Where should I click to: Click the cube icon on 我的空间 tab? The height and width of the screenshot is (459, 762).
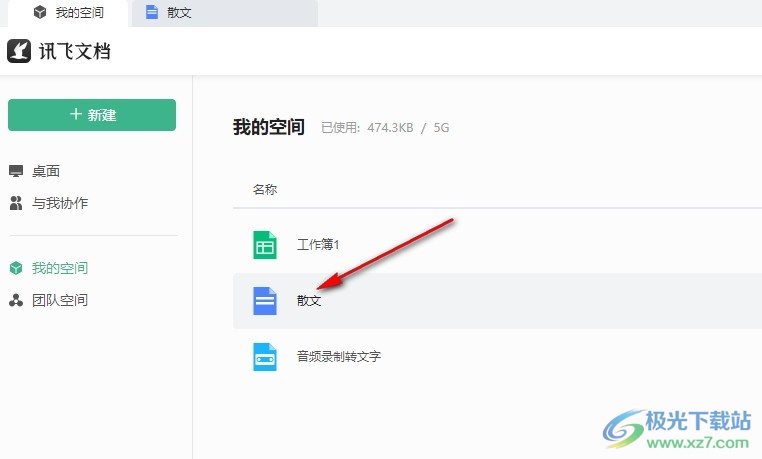click(40, 13)
